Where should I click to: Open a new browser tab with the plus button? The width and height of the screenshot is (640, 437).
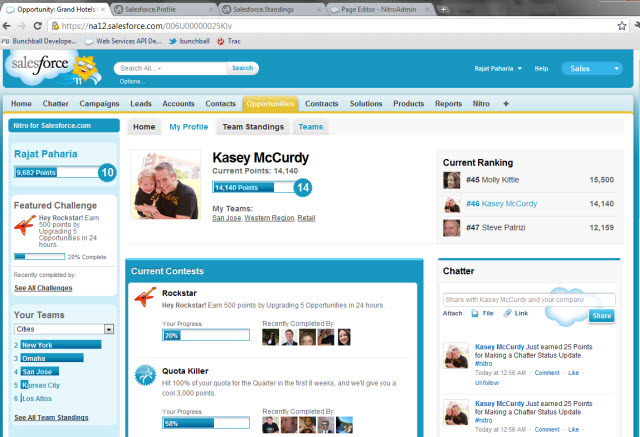tap(443, 9)
